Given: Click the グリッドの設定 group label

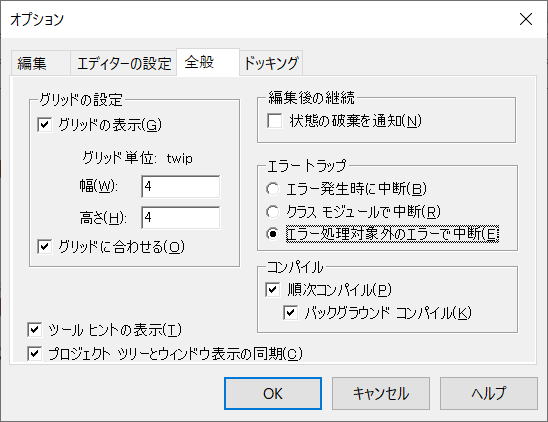Looking at the screenshot, I should tap(81, 100).
